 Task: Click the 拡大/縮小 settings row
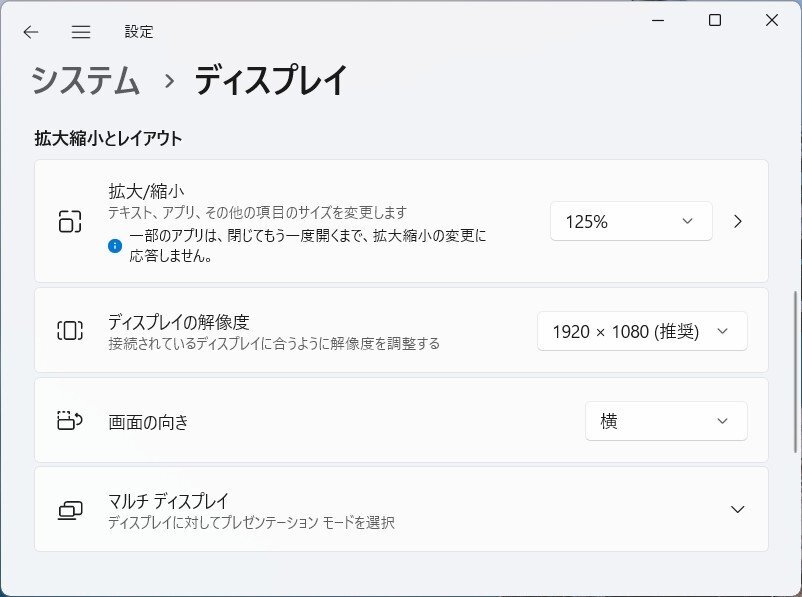coord(300,221)
